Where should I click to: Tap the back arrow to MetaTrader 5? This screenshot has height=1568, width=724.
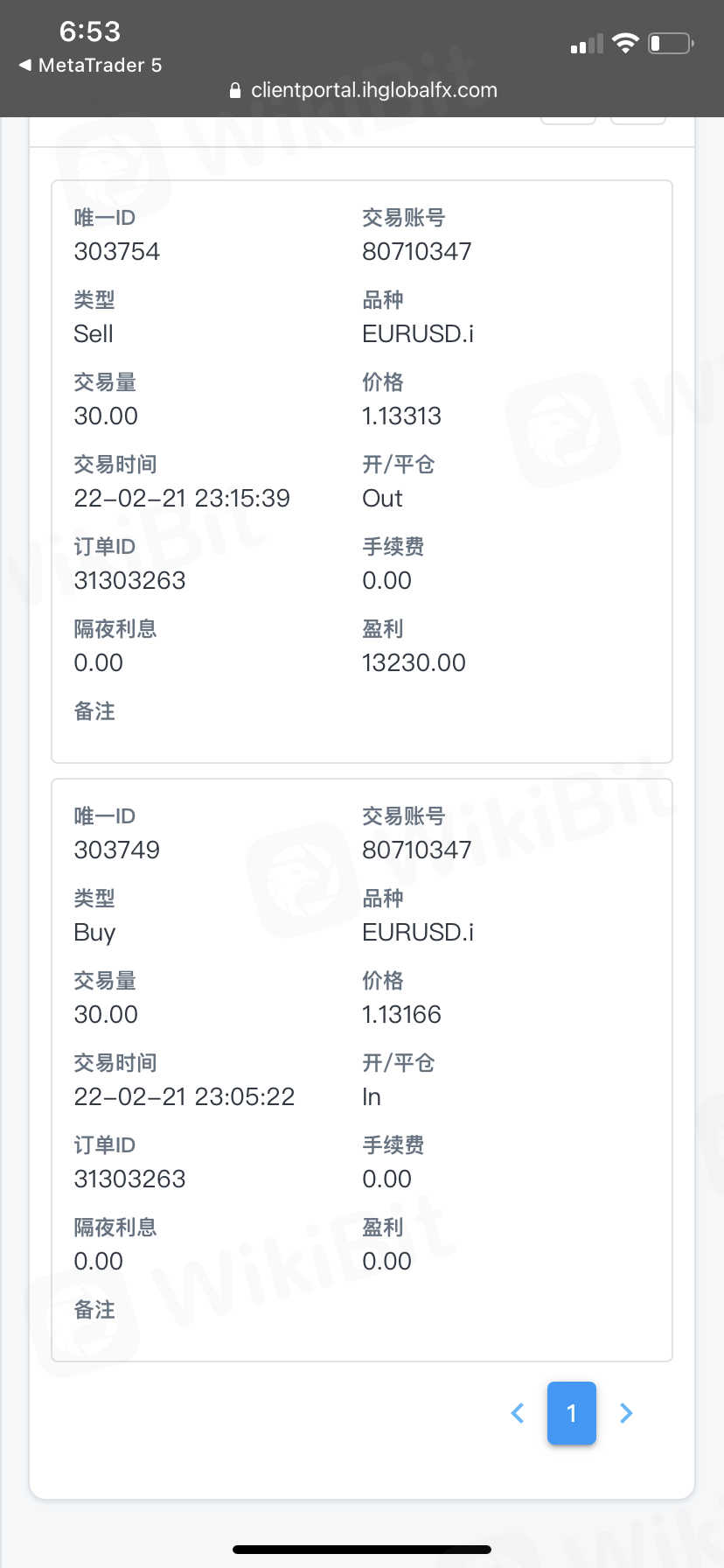tap(26, 65)
